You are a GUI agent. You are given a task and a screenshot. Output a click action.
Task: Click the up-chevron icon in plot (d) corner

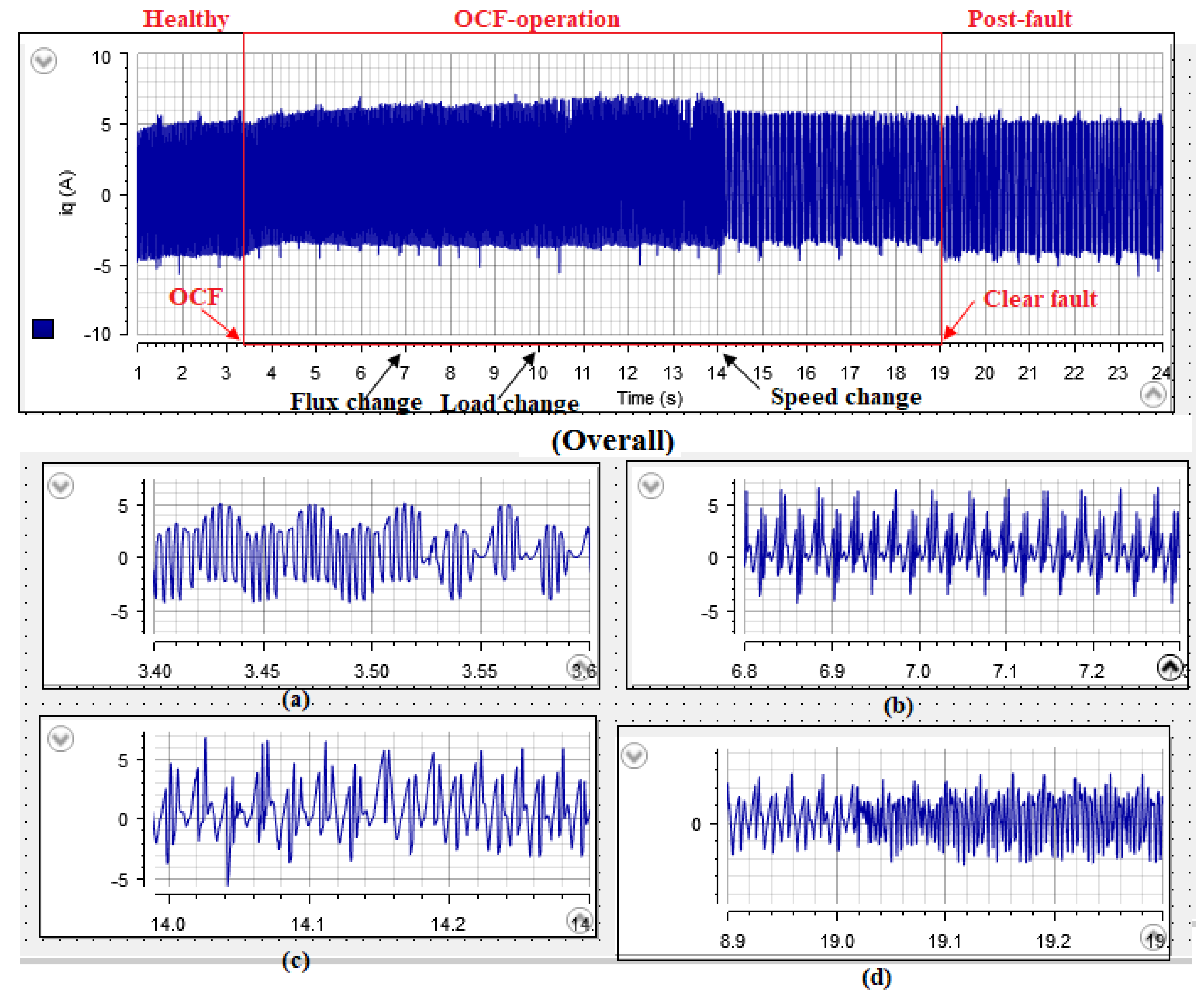pyautogui.click(x=1153, y=938)
